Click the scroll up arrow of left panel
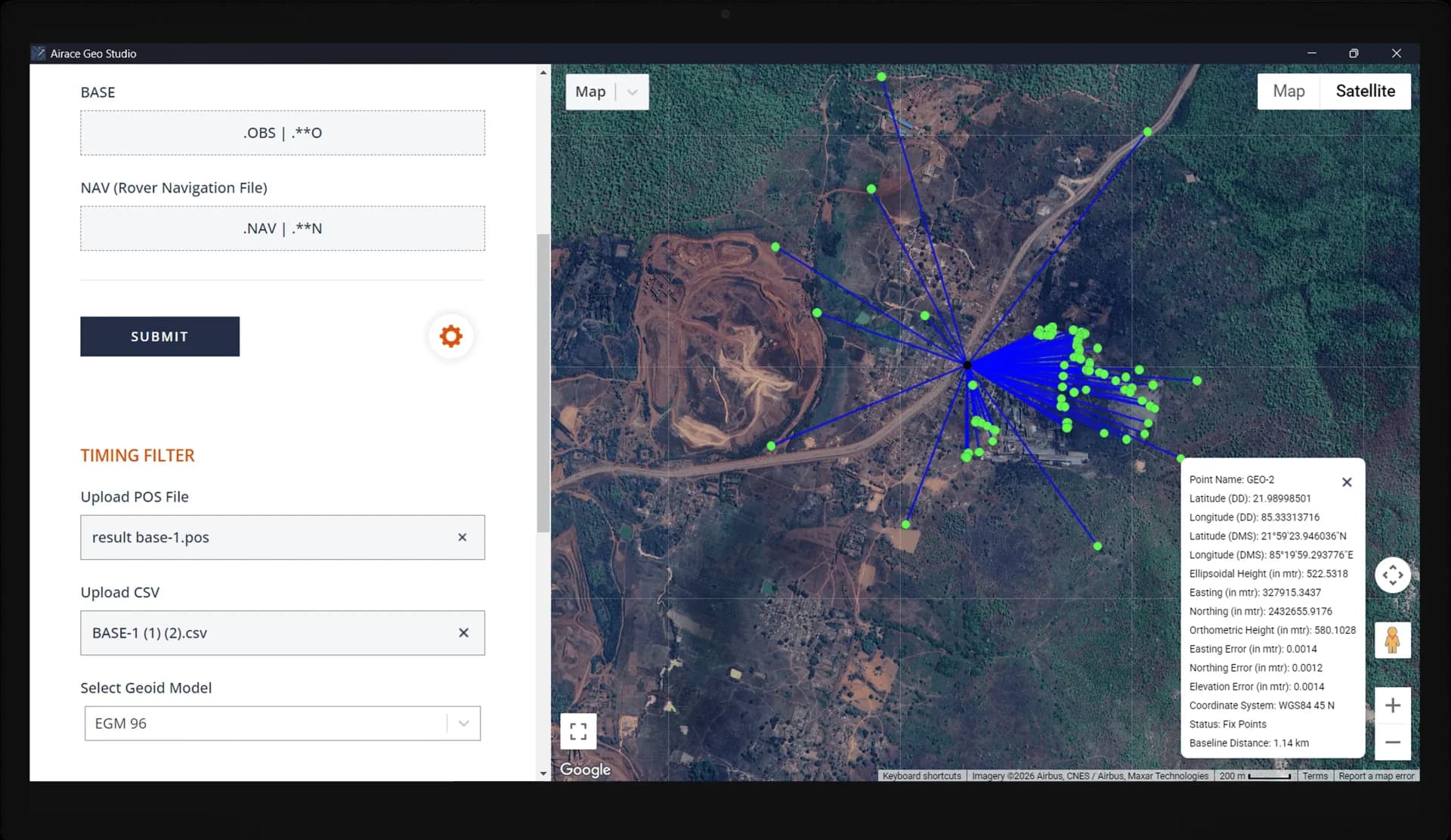This screenshot has width=1451, height=840. [x=543, y=73]
